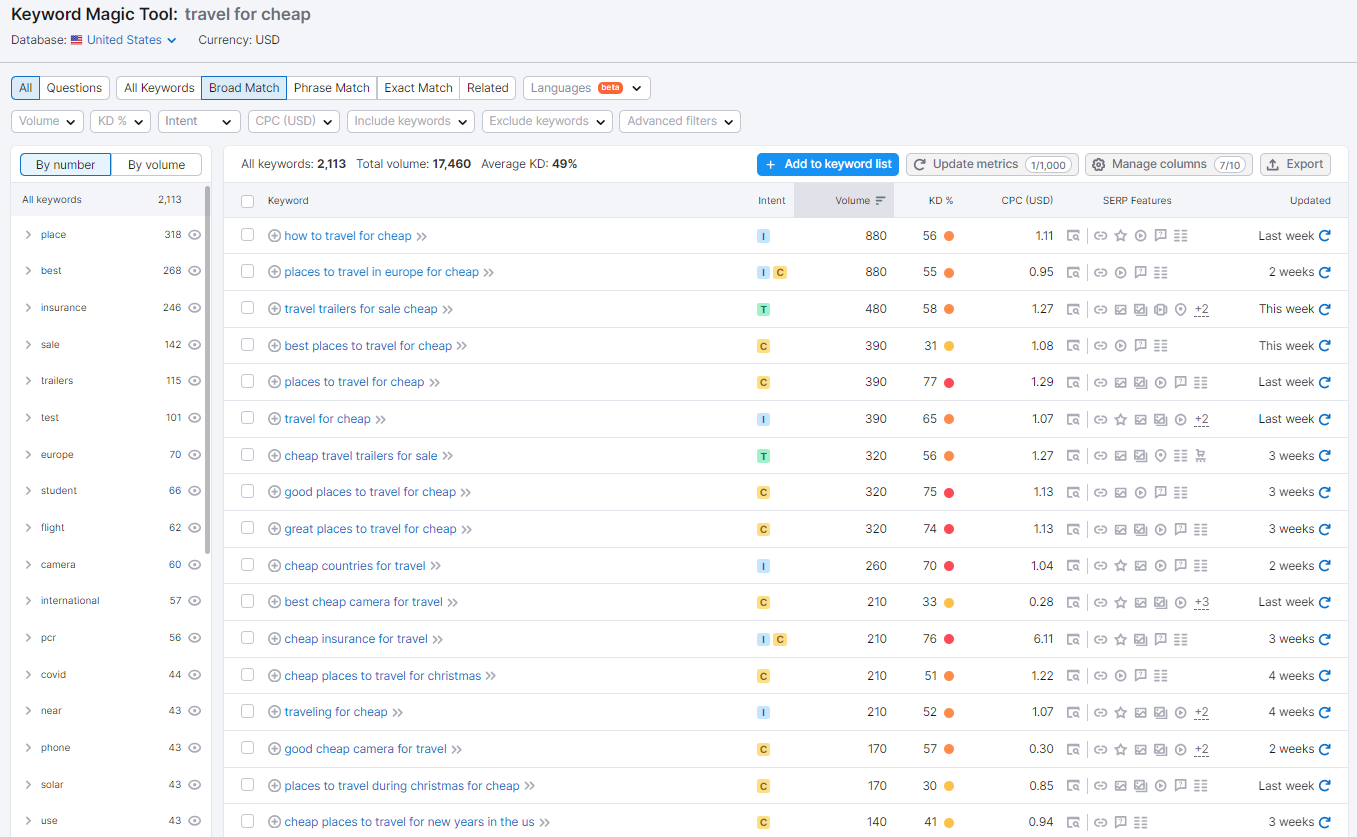Click the "+2" SERP features indicator on trailers row
The height and width of the screenshot is (837, 1357).
tap(1200, 308)
